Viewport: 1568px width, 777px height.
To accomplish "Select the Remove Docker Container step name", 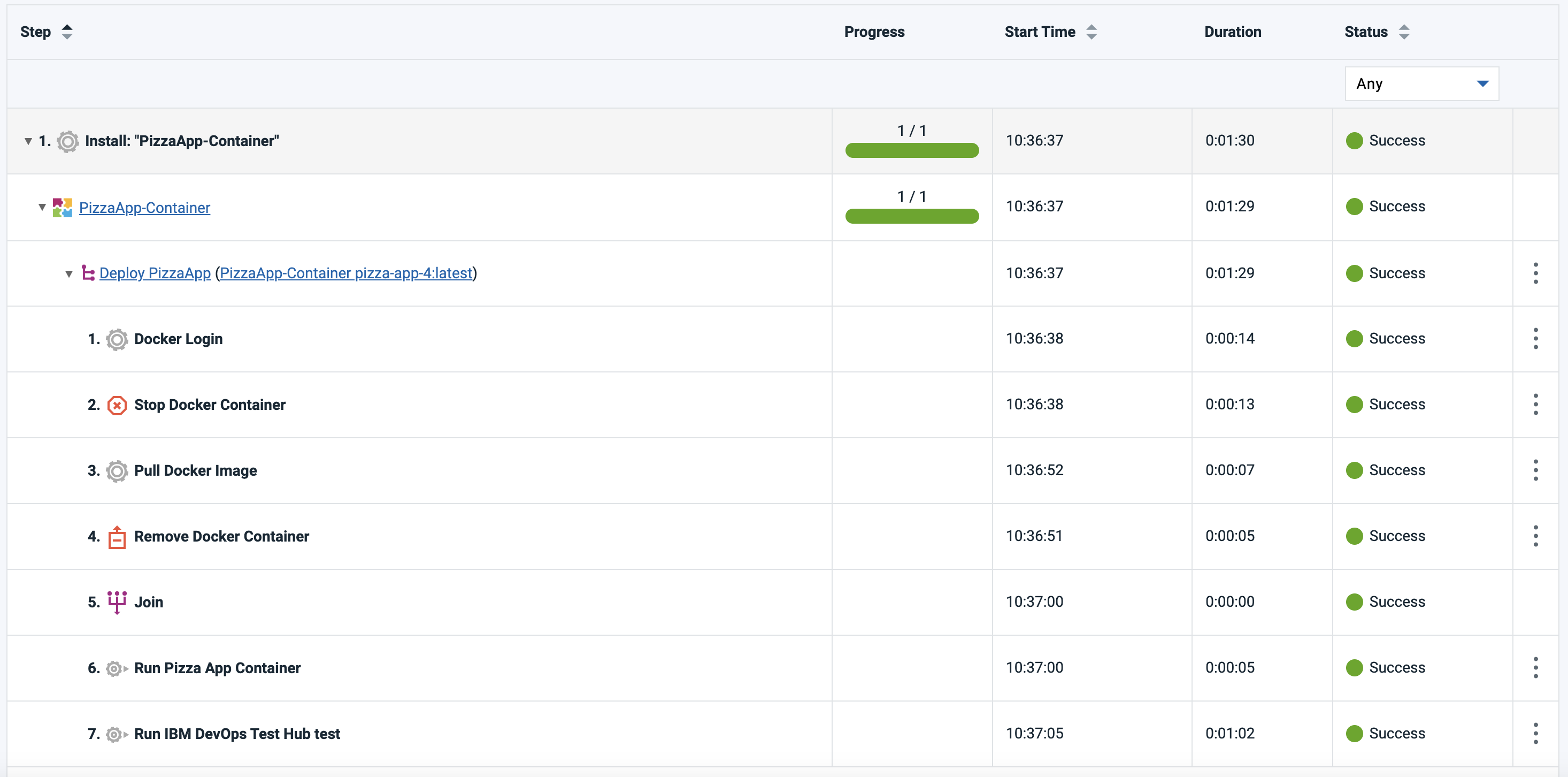I will pyautogui.click(x=221, y=537).
